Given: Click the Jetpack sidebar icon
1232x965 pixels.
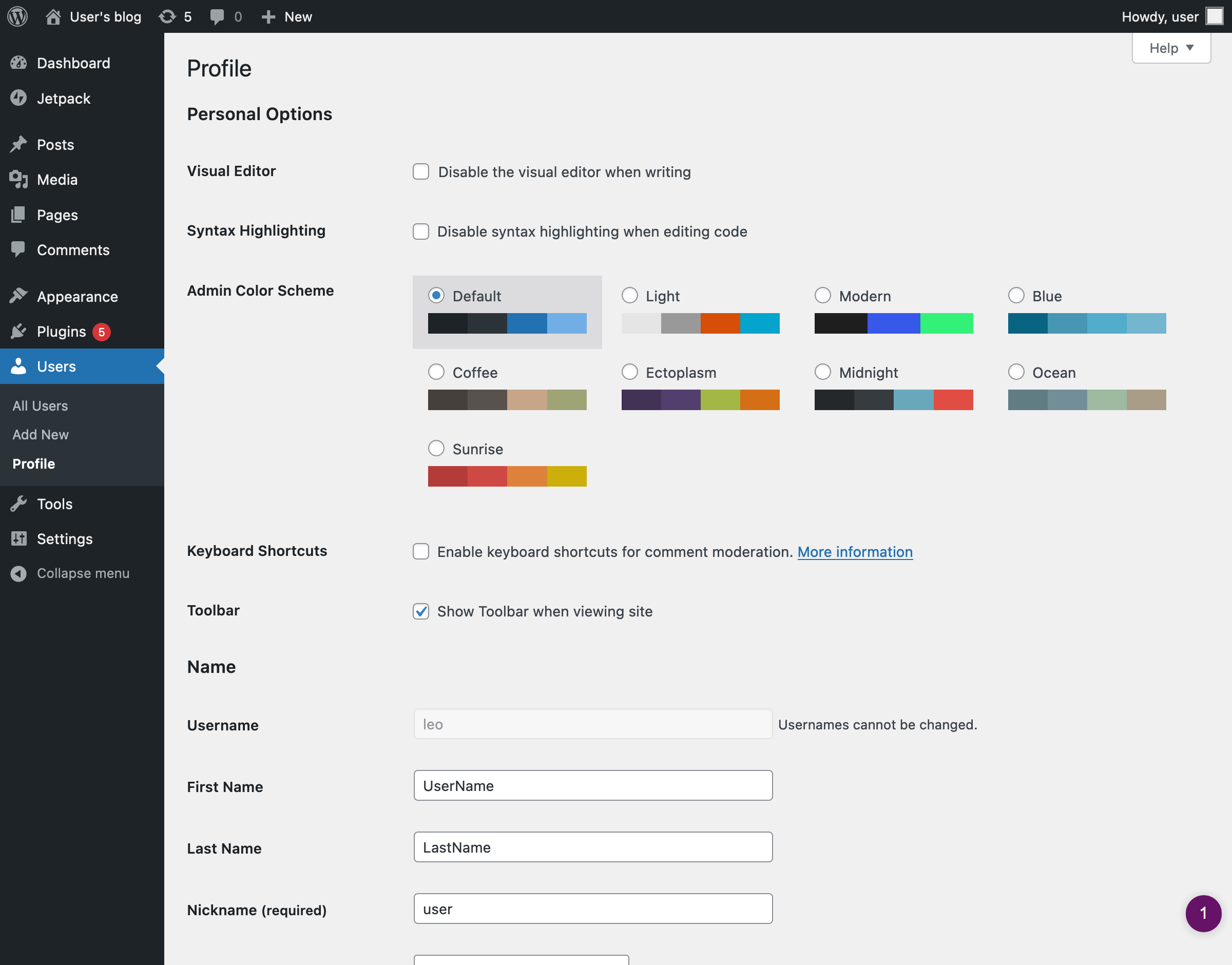Looking at the screenshot, I should click(x=18, y=99).
